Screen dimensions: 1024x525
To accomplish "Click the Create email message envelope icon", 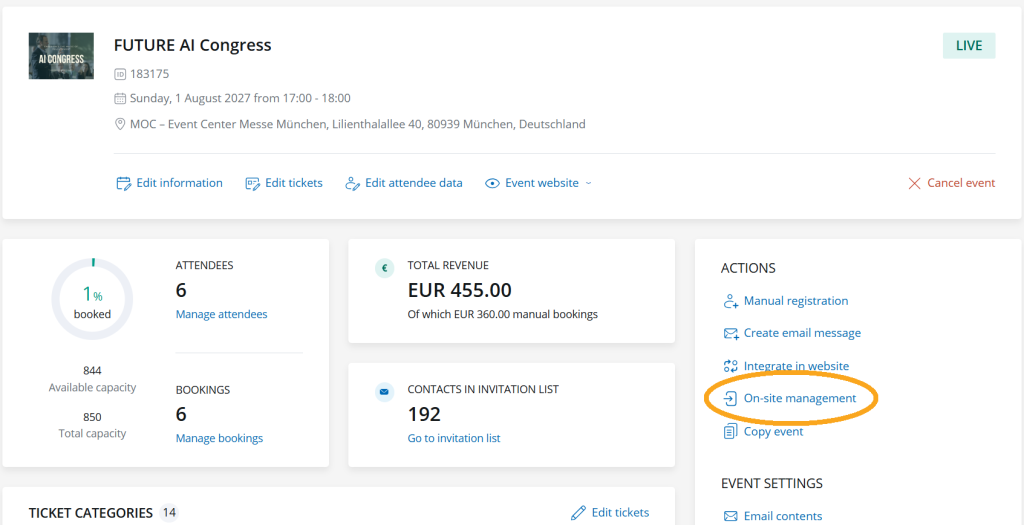I will click(x=730, y=333).
